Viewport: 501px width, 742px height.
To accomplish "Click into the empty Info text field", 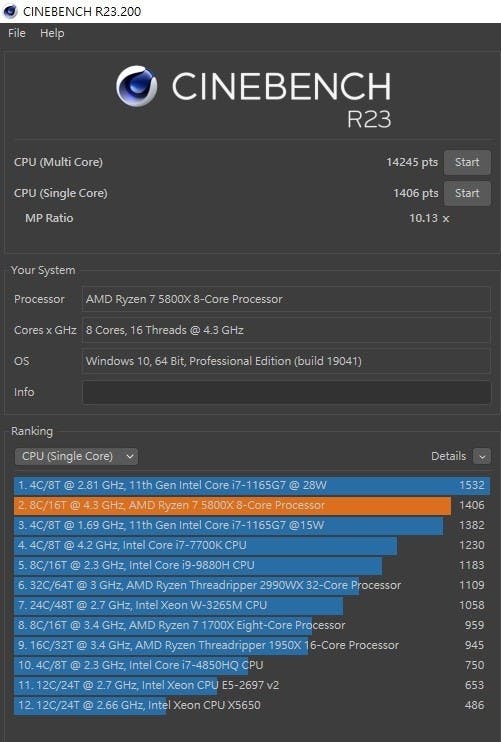I will click(x=286, y=392).
